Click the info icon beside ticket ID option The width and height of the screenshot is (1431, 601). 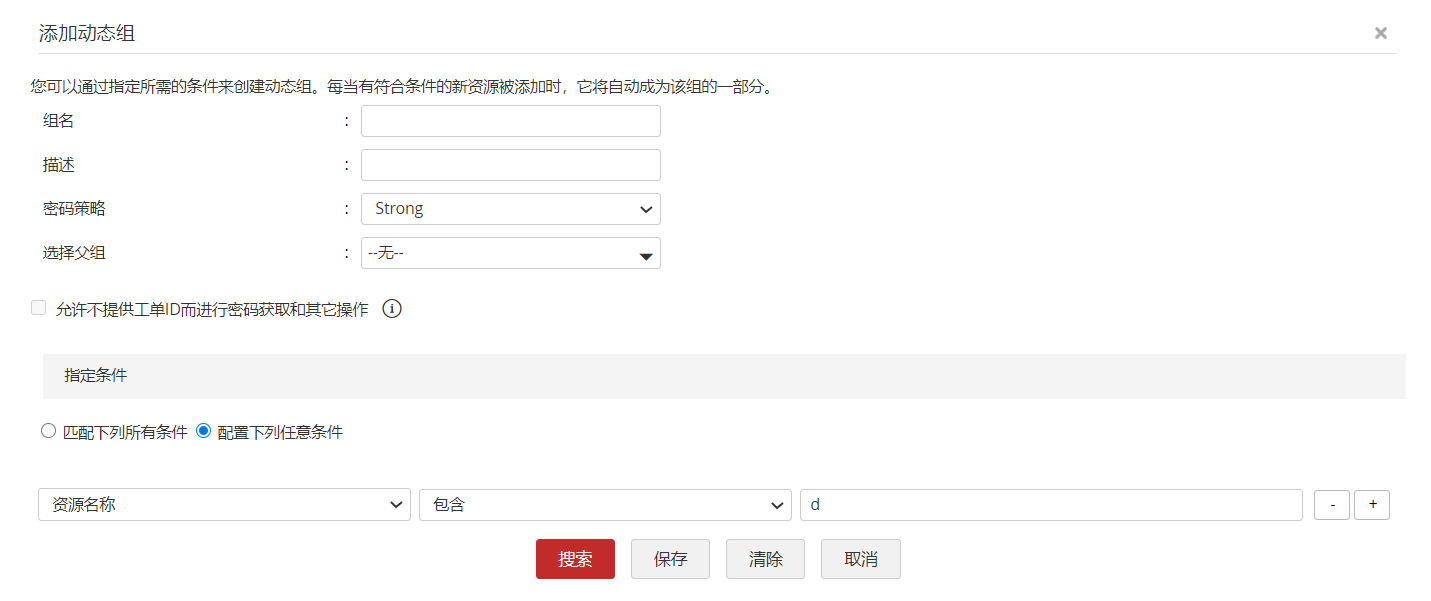pyautogui.click(x=392, y=309)
